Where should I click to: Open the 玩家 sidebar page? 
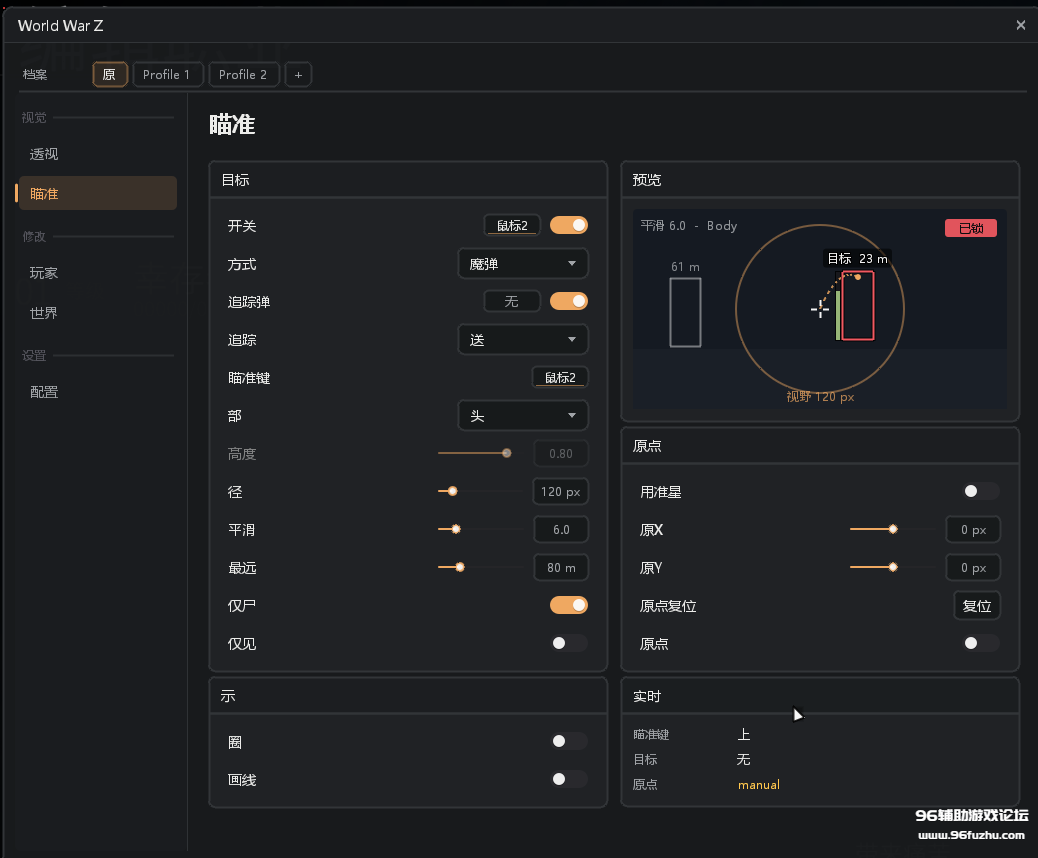tap(98, 273)
